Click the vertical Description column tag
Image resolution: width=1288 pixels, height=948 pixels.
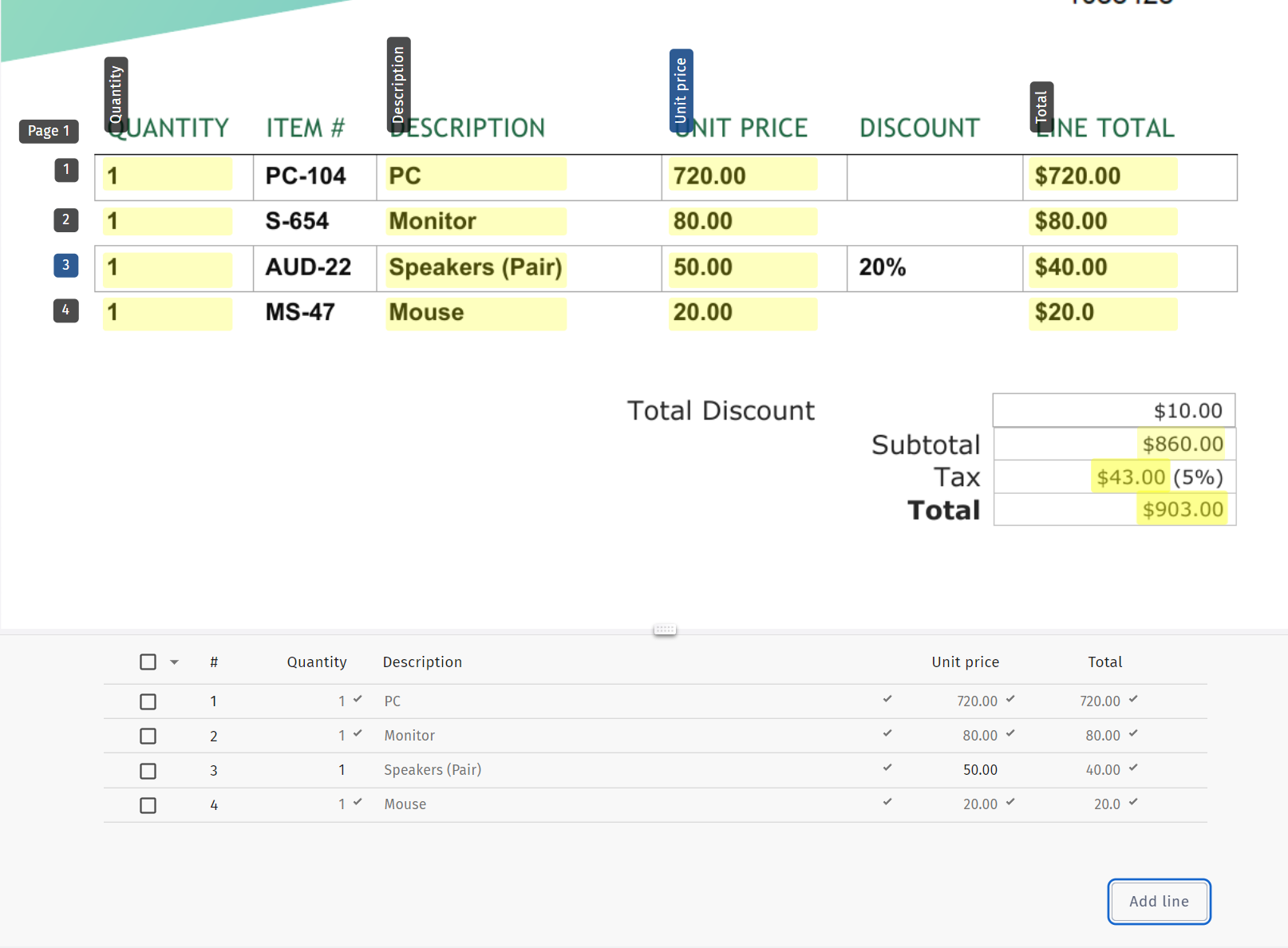click(398, 85)
